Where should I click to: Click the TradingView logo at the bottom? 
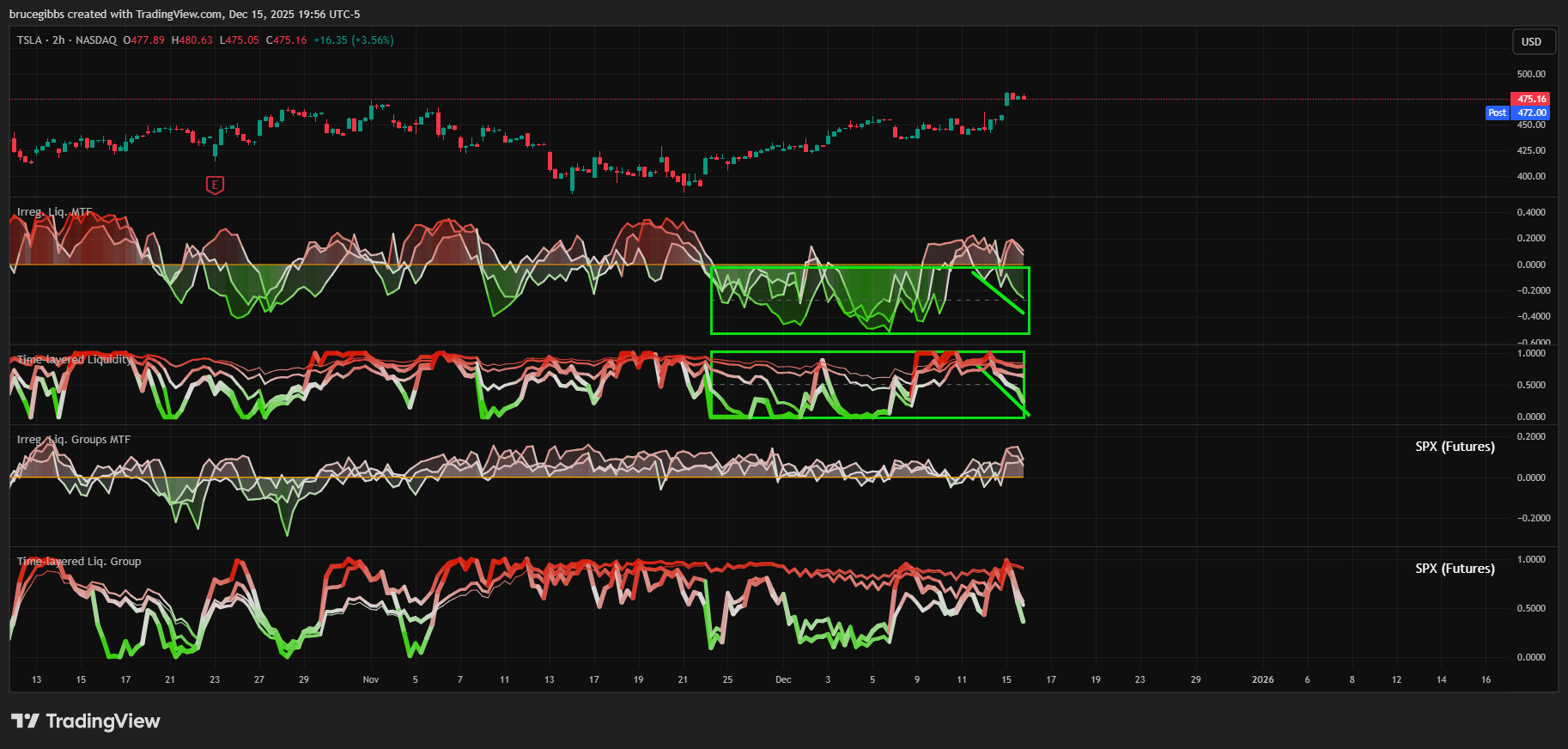(x=86, y=722)
